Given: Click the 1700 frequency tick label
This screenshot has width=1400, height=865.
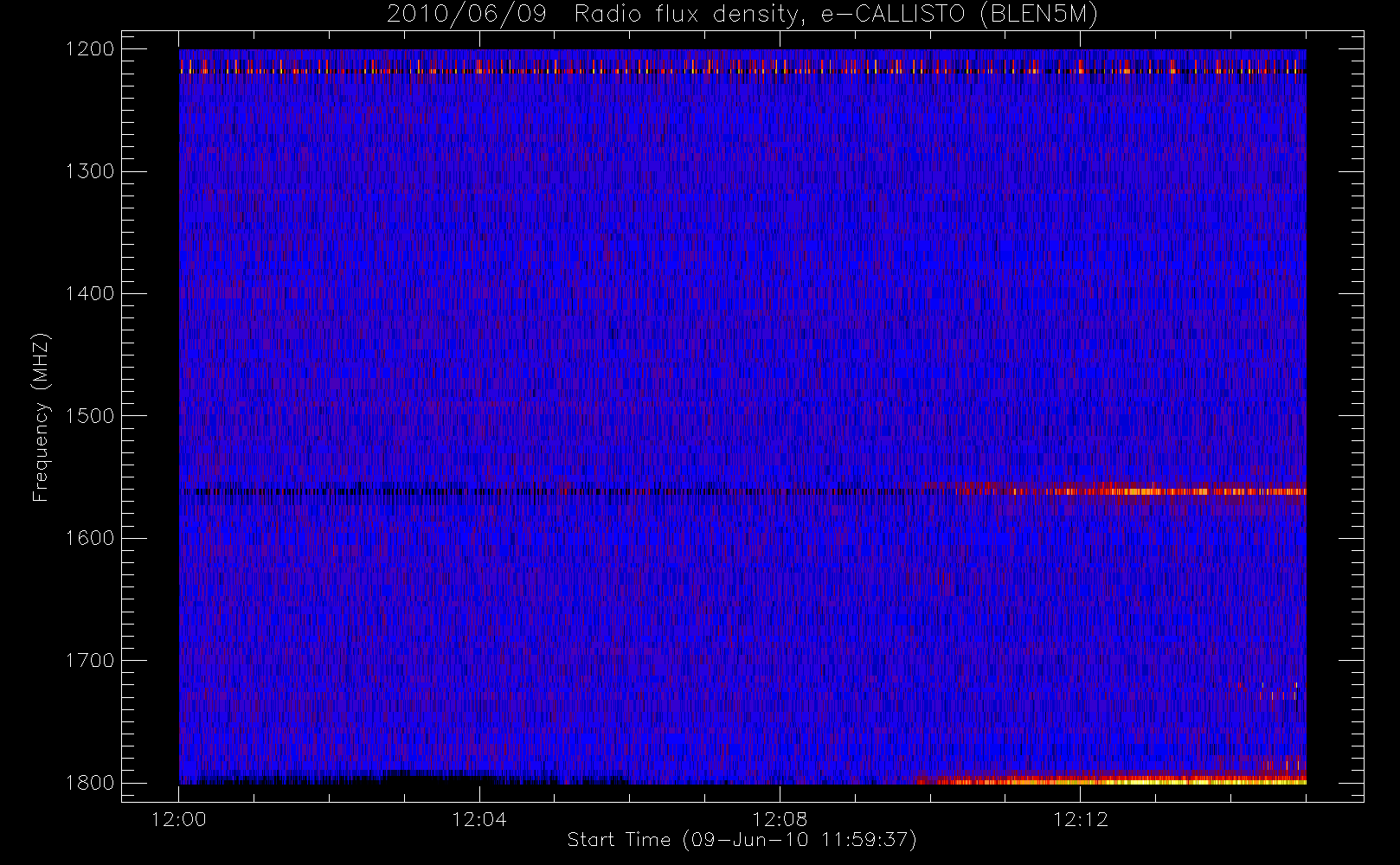Looking at the screenshot, I should coord(90,661).
